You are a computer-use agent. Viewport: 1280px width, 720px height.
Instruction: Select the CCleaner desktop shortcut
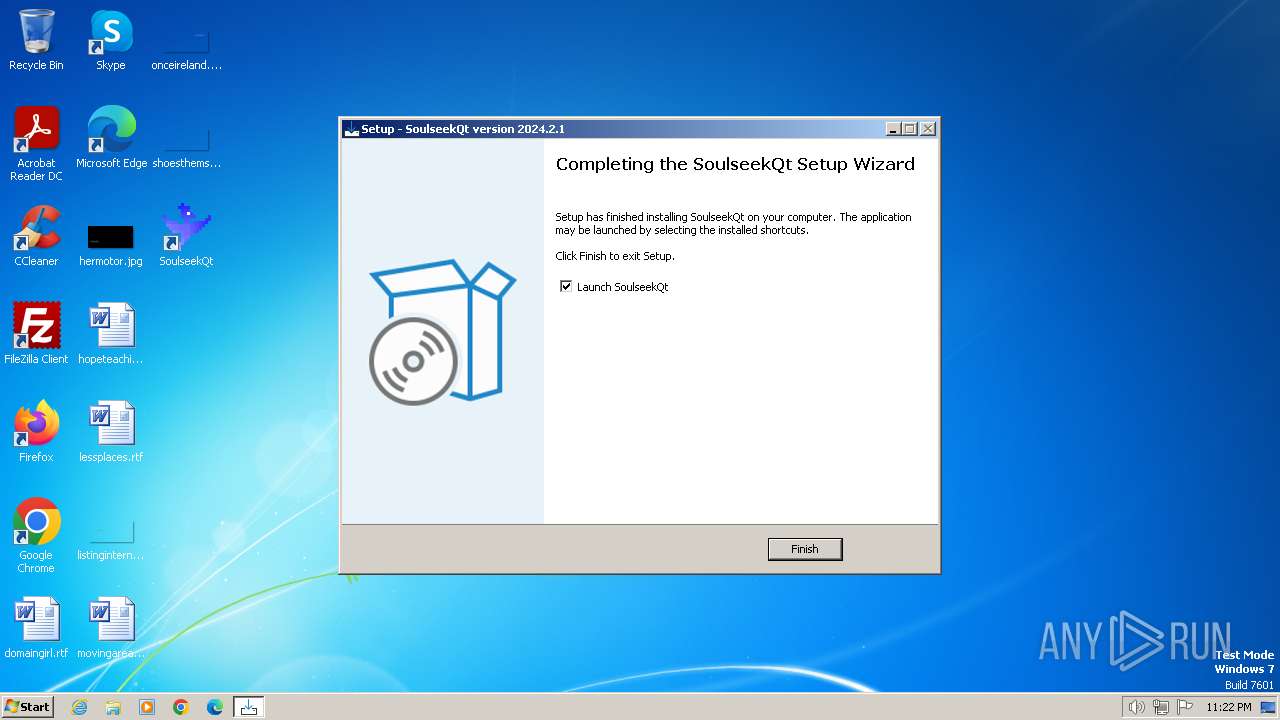pyautogui.click(x=36, y=237)
